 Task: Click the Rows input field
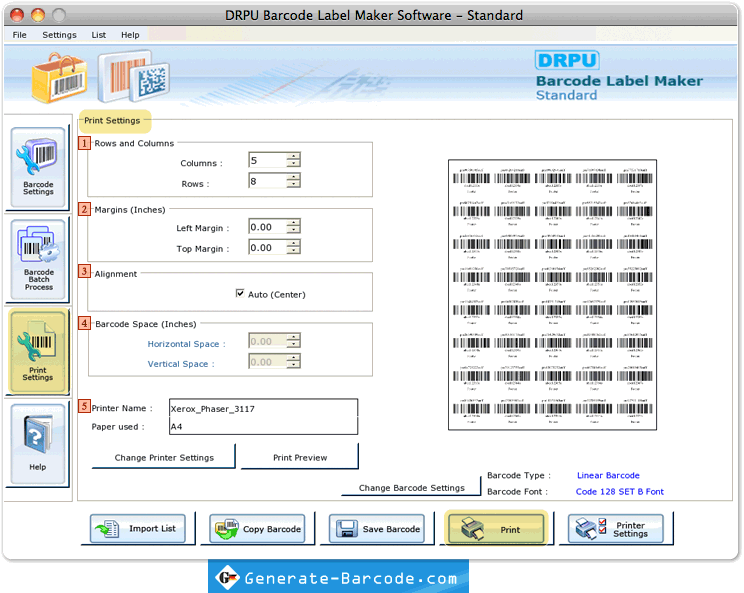point(268,181)
